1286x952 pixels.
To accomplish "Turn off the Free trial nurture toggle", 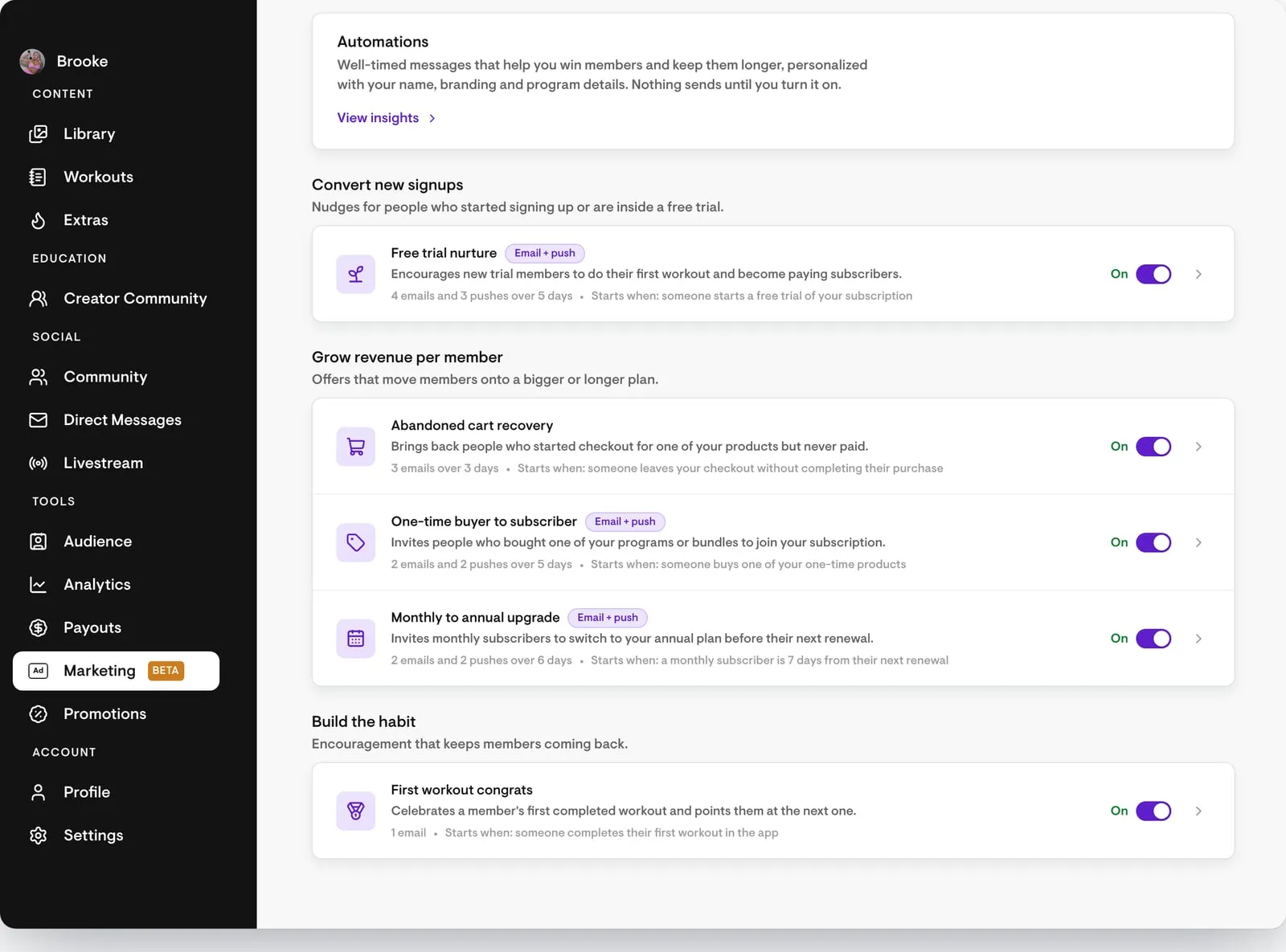I will point(1153,275).
